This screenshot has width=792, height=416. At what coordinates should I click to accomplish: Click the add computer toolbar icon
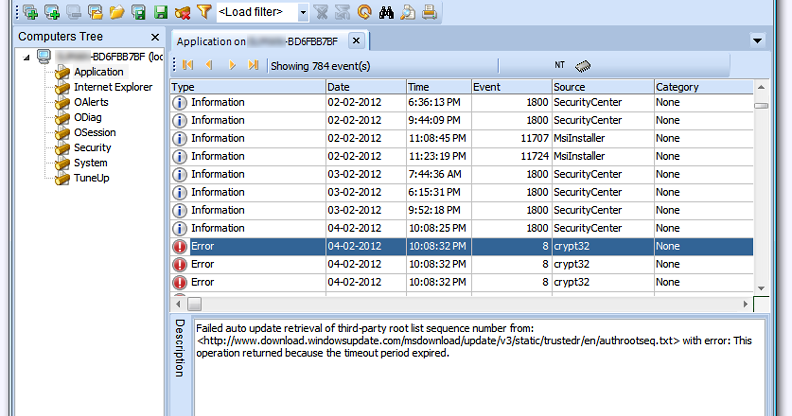[x=52, y=12]
